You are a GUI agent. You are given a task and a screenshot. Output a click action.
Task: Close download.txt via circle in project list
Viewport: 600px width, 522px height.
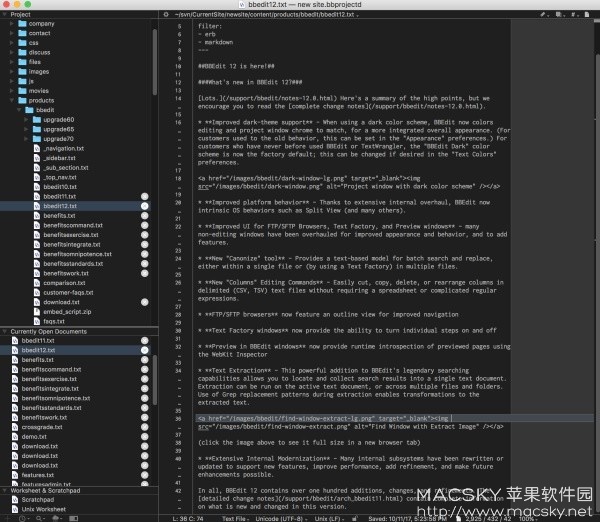pyautogui.click(x=145, y=302)
